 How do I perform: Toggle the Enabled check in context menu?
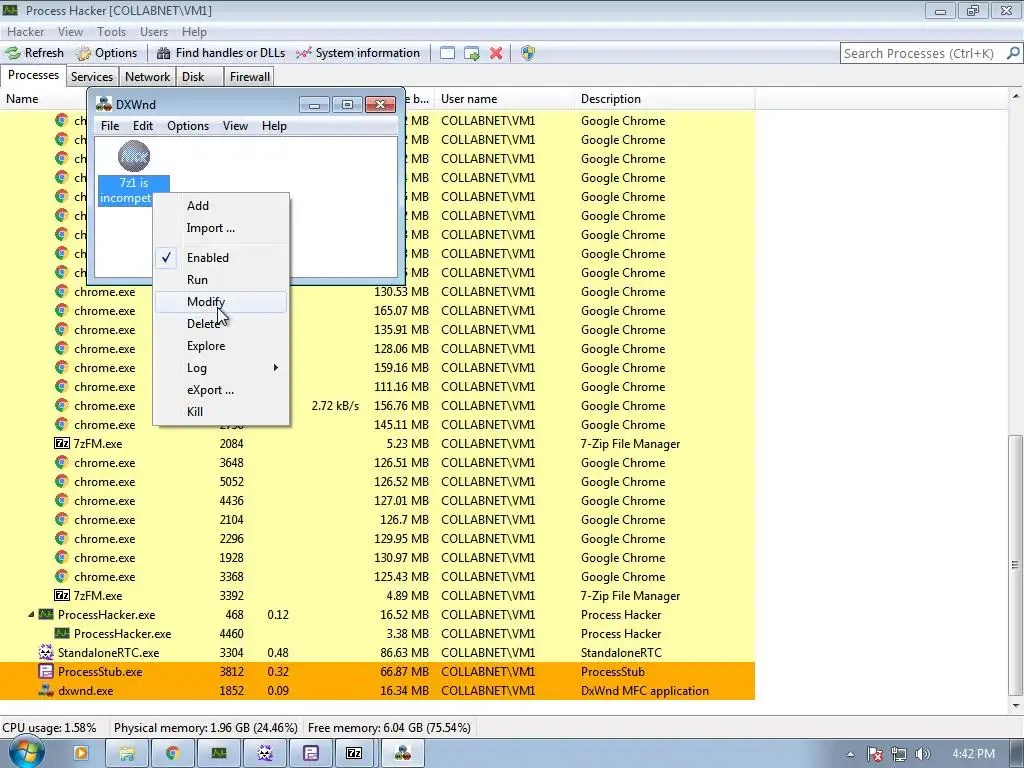click(166, 257)
